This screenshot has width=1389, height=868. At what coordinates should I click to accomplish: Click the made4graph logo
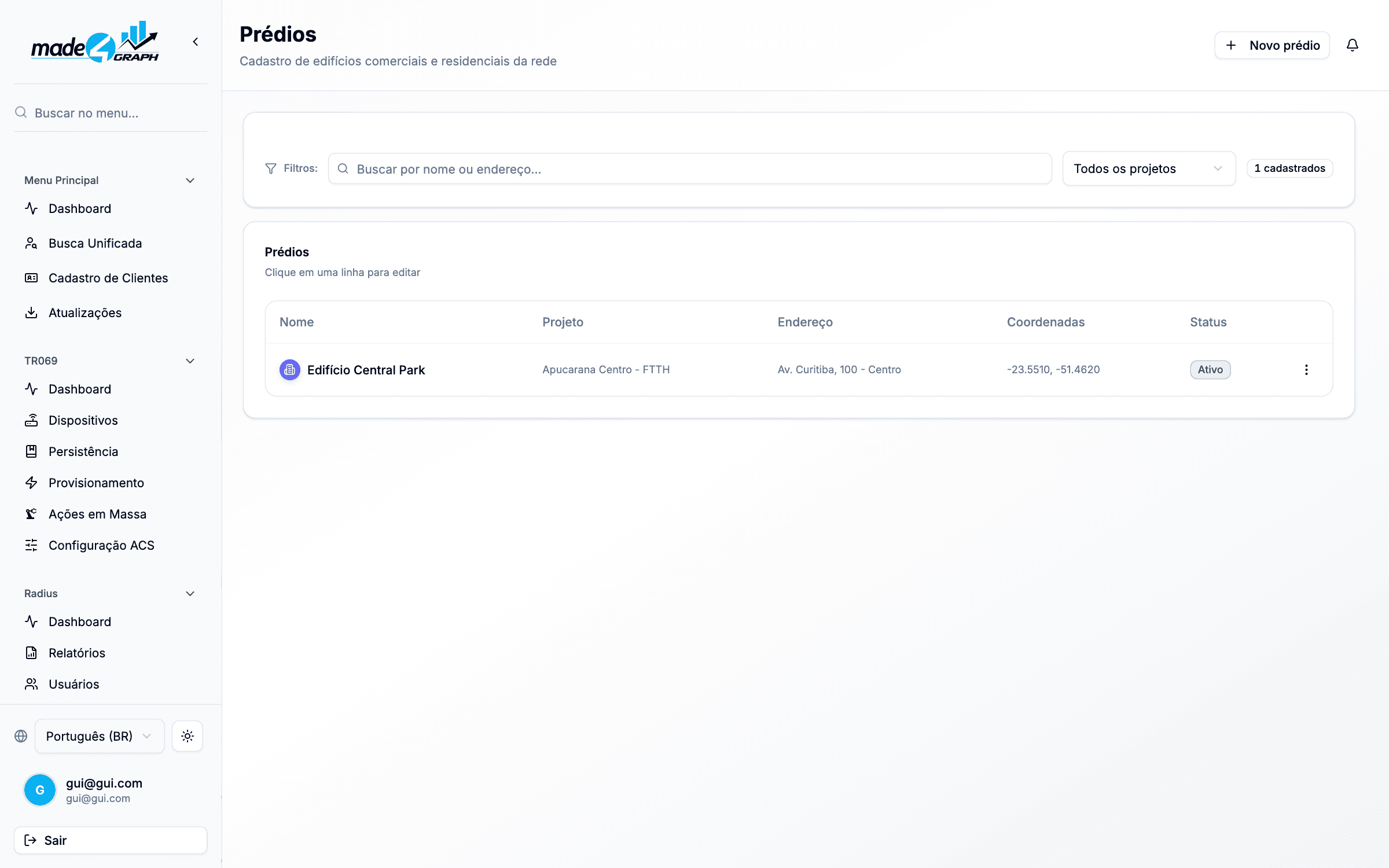tap(95, 42)
